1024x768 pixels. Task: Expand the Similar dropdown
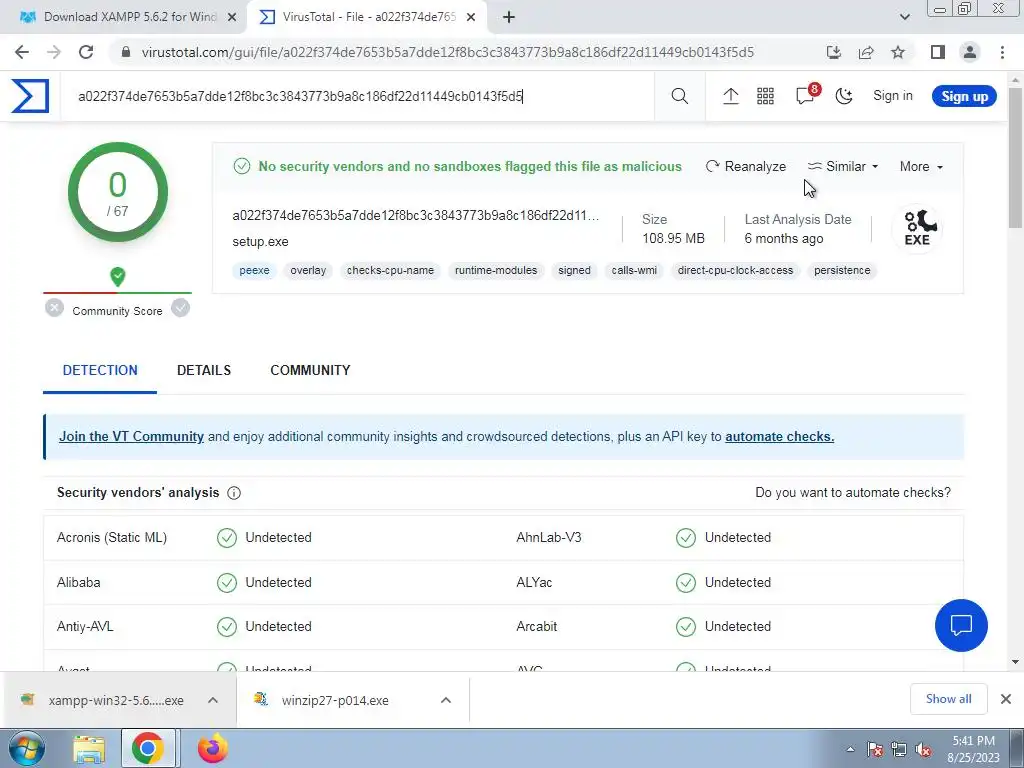[843, 167]
